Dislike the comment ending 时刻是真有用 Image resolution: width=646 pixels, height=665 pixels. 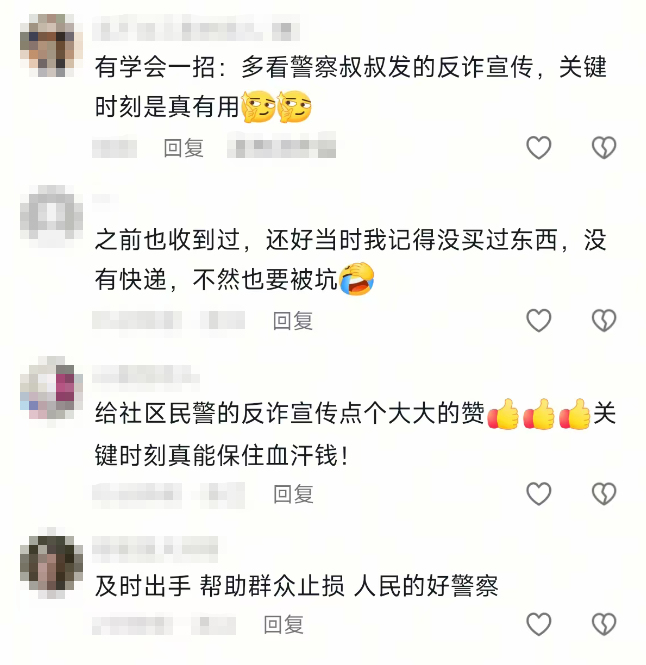[604, 147]
